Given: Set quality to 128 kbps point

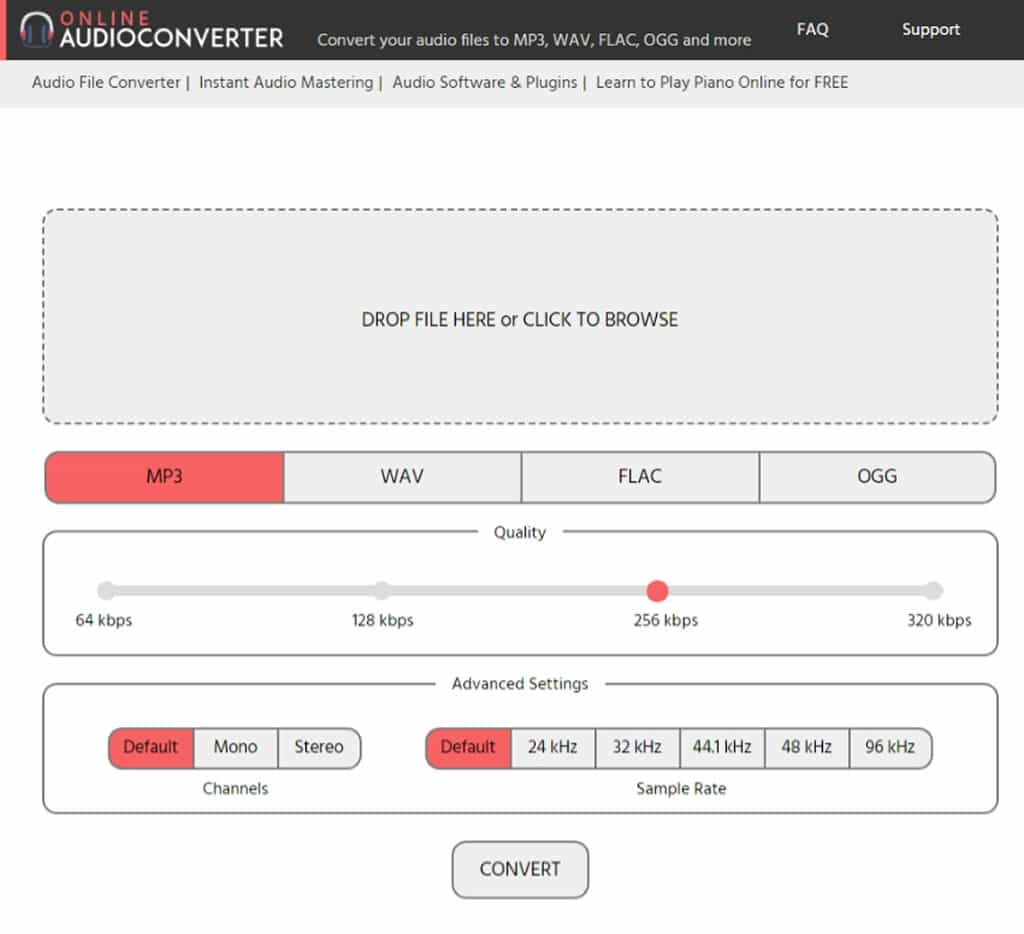Looking at the screenshot, I should click(x=382, y=591).
